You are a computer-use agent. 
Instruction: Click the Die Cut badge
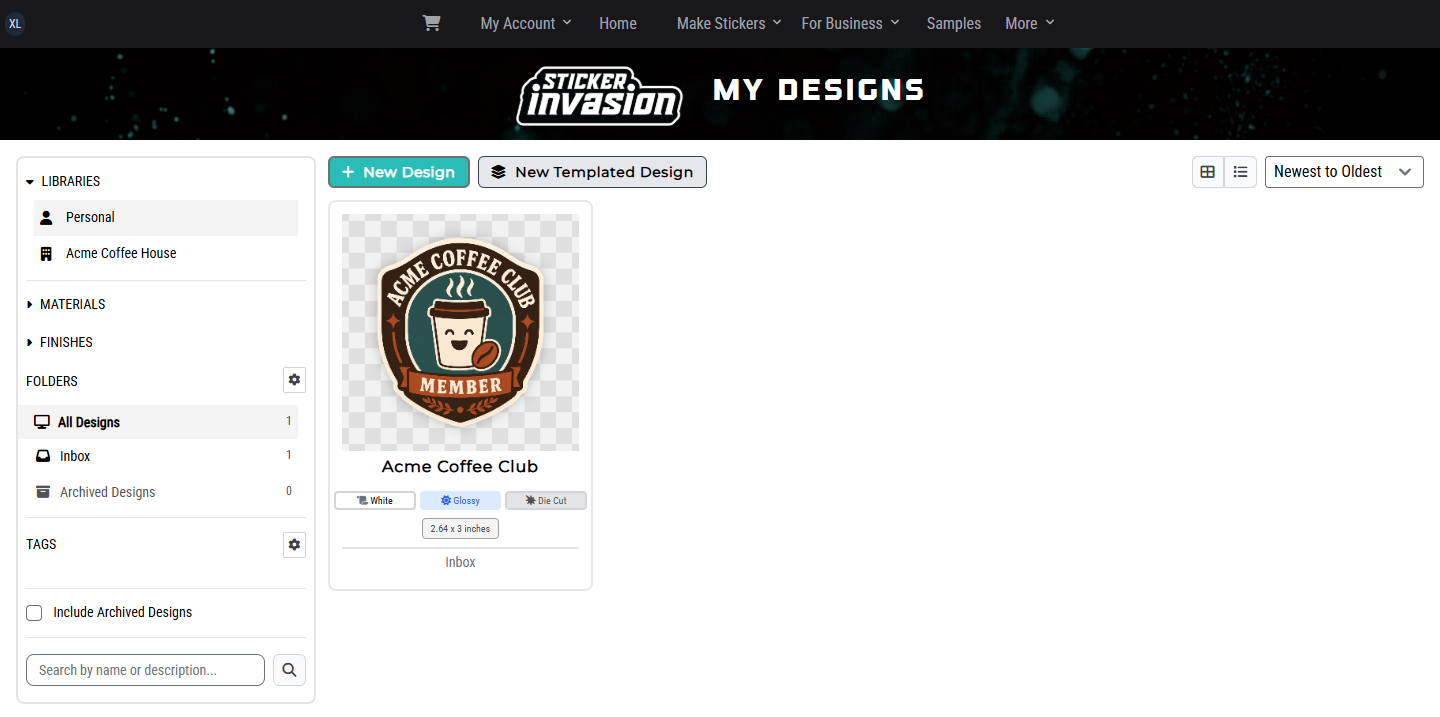click(546, 500)
